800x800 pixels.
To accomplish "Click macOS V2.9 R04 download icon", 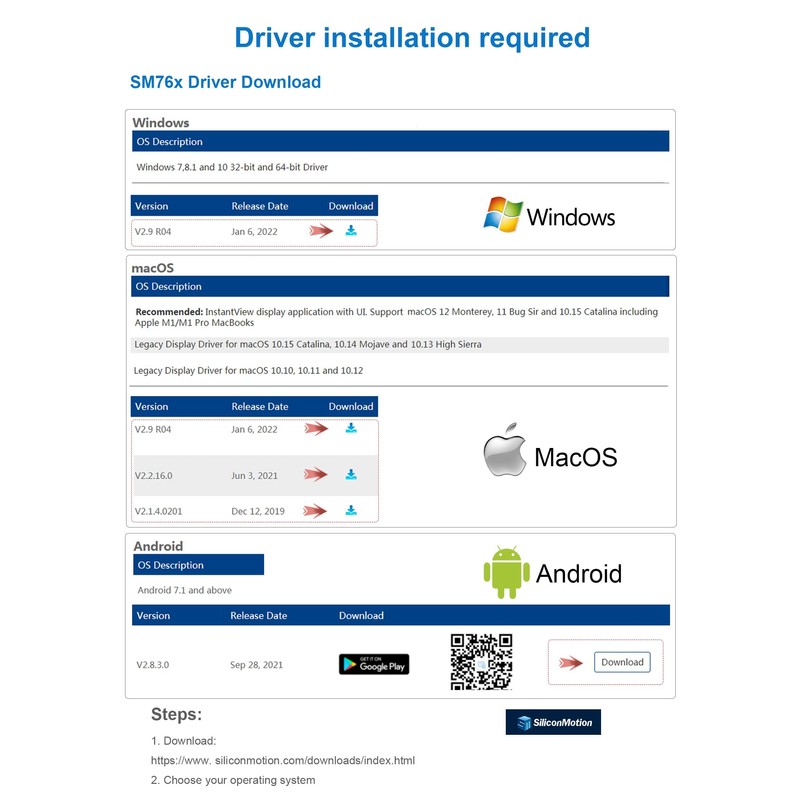I will (x=351, y=428).
